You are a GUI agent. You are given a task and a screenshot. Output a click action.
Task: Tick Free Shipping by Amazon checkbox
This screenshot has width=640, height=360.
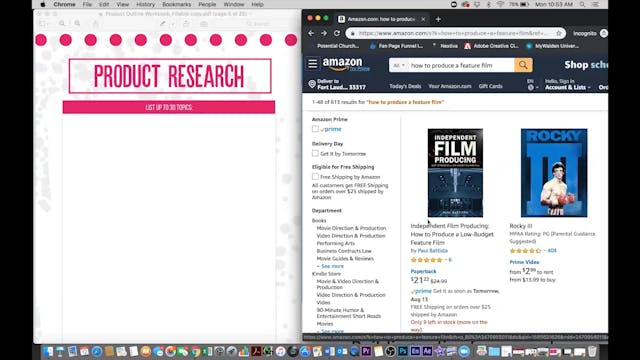pos(315,177)
